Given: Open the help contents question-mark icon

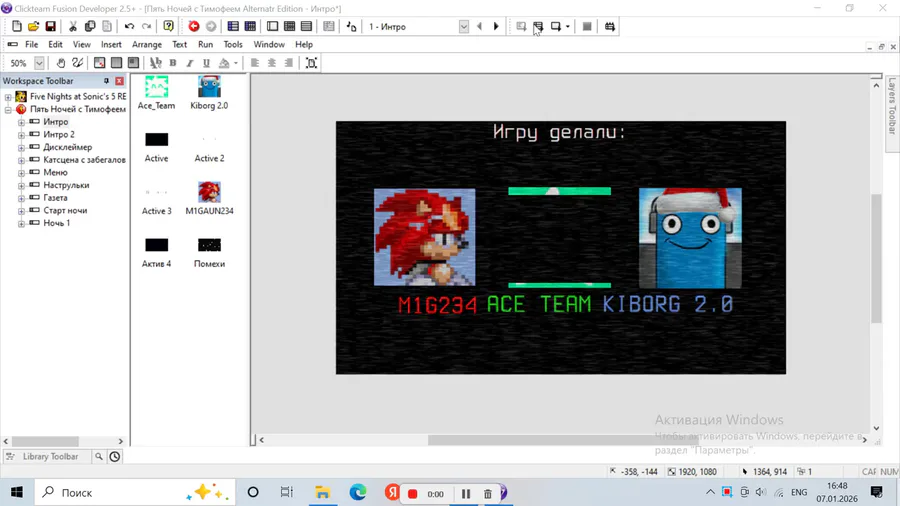Looking at the screenshot, I should pyautogui.click(x=168, y=26).
